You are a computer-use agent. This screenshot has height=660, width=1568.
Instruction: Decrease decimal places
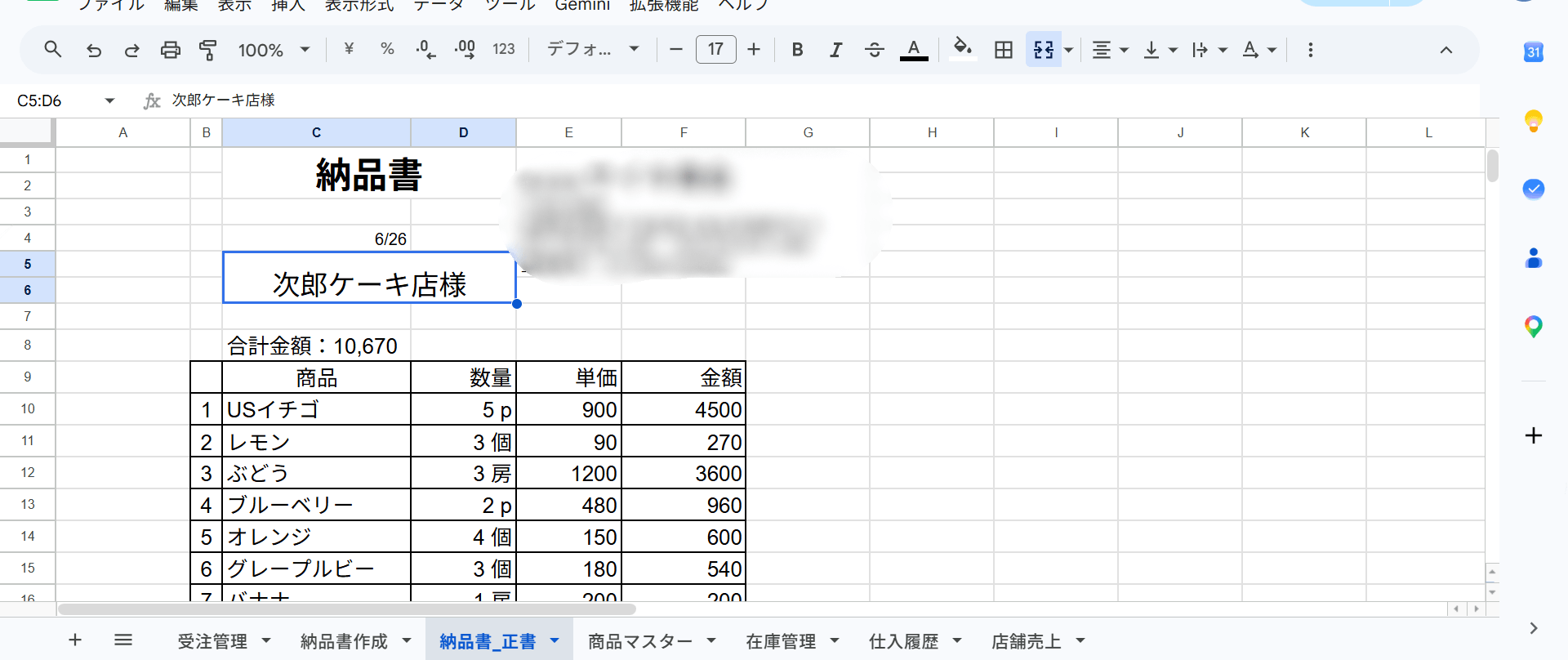pyautogui.click(x=425, y=49)
